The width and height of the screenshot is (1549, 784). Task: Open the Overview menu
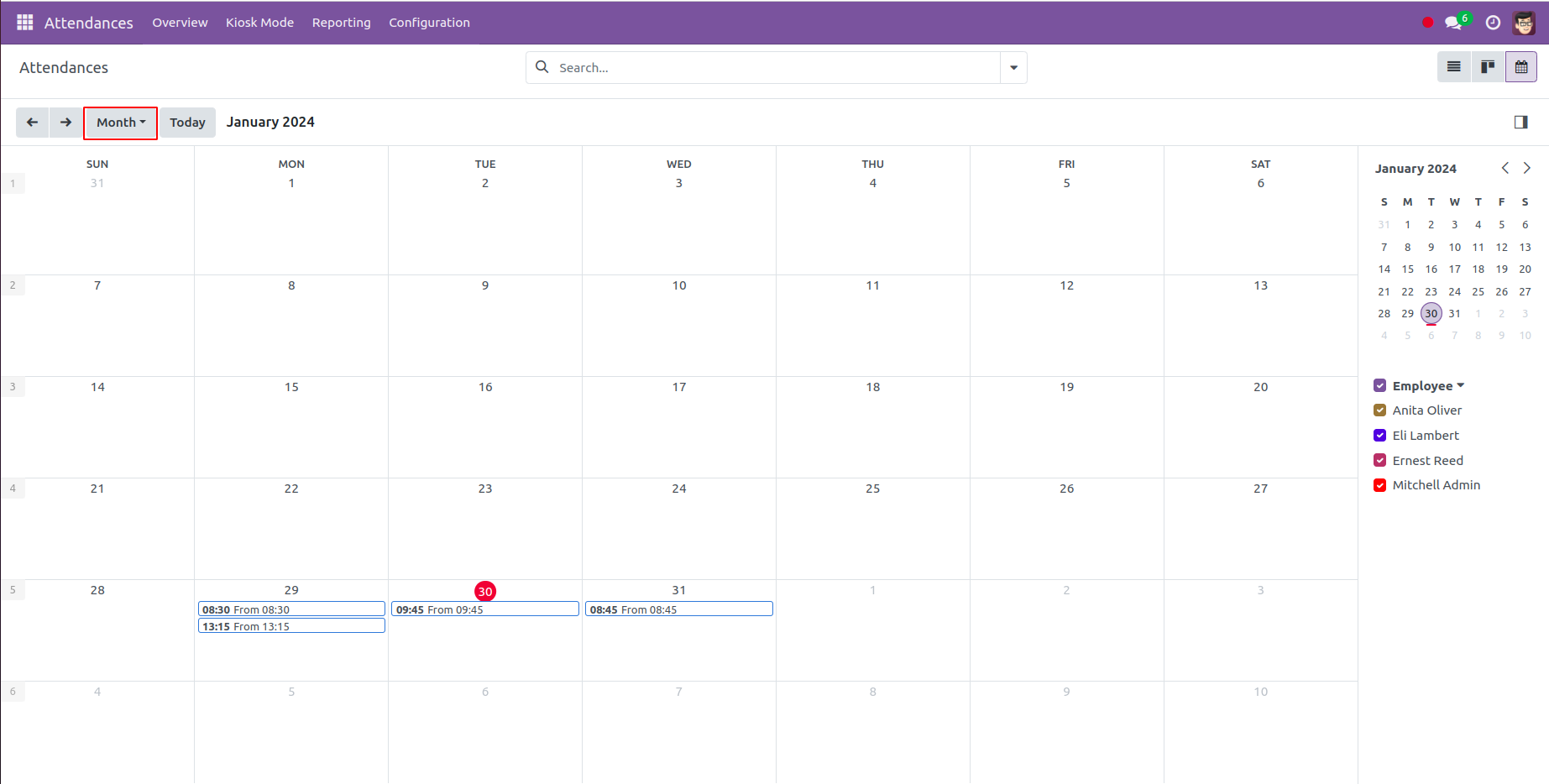pos(180,23)
